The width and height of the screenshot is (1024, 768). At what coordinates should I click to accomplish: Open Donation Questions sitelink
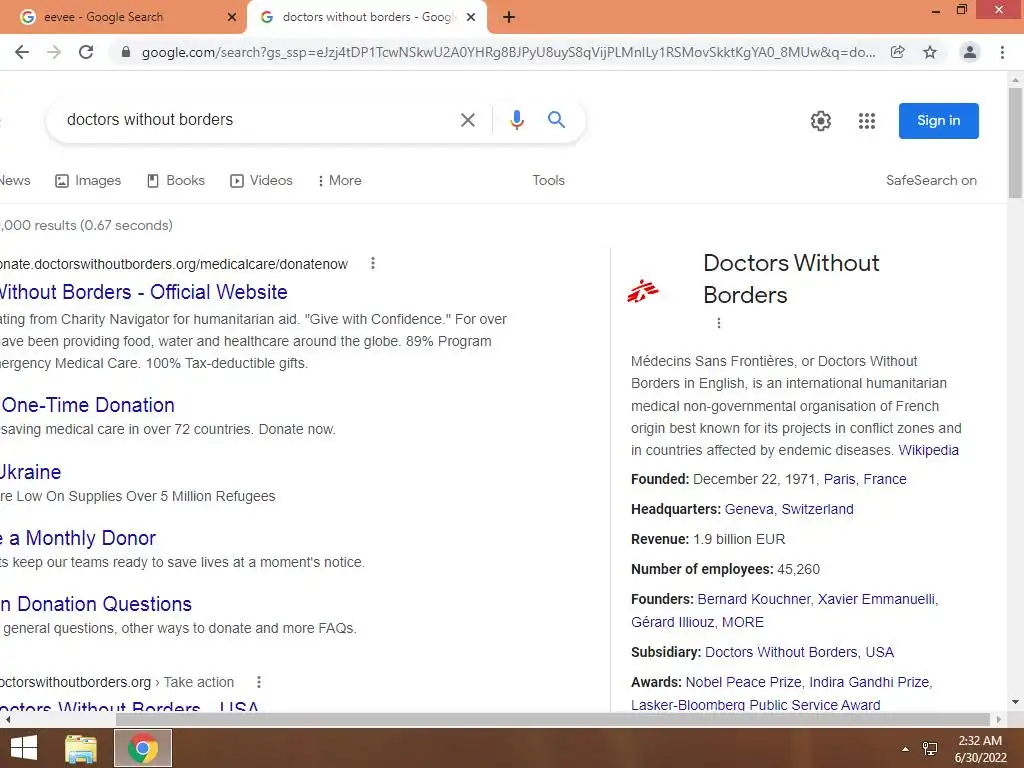pos(96,604)
